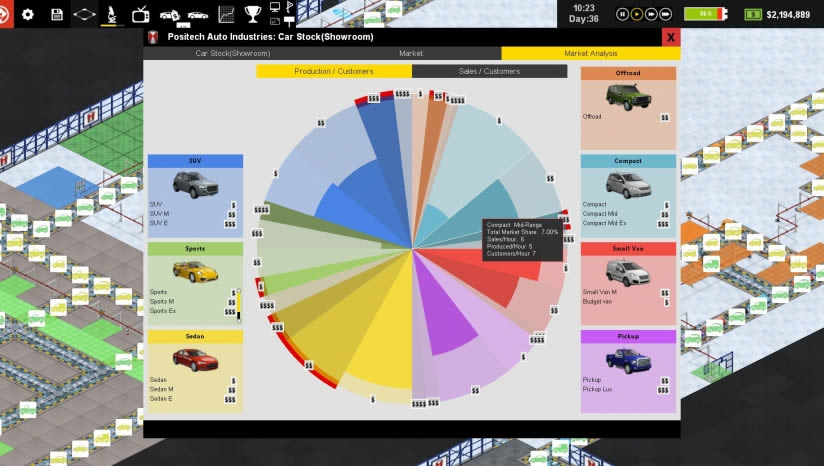The image size is (824, 466).
Task: Click the Sports M legend row
Action: click(x=193, y=302)
